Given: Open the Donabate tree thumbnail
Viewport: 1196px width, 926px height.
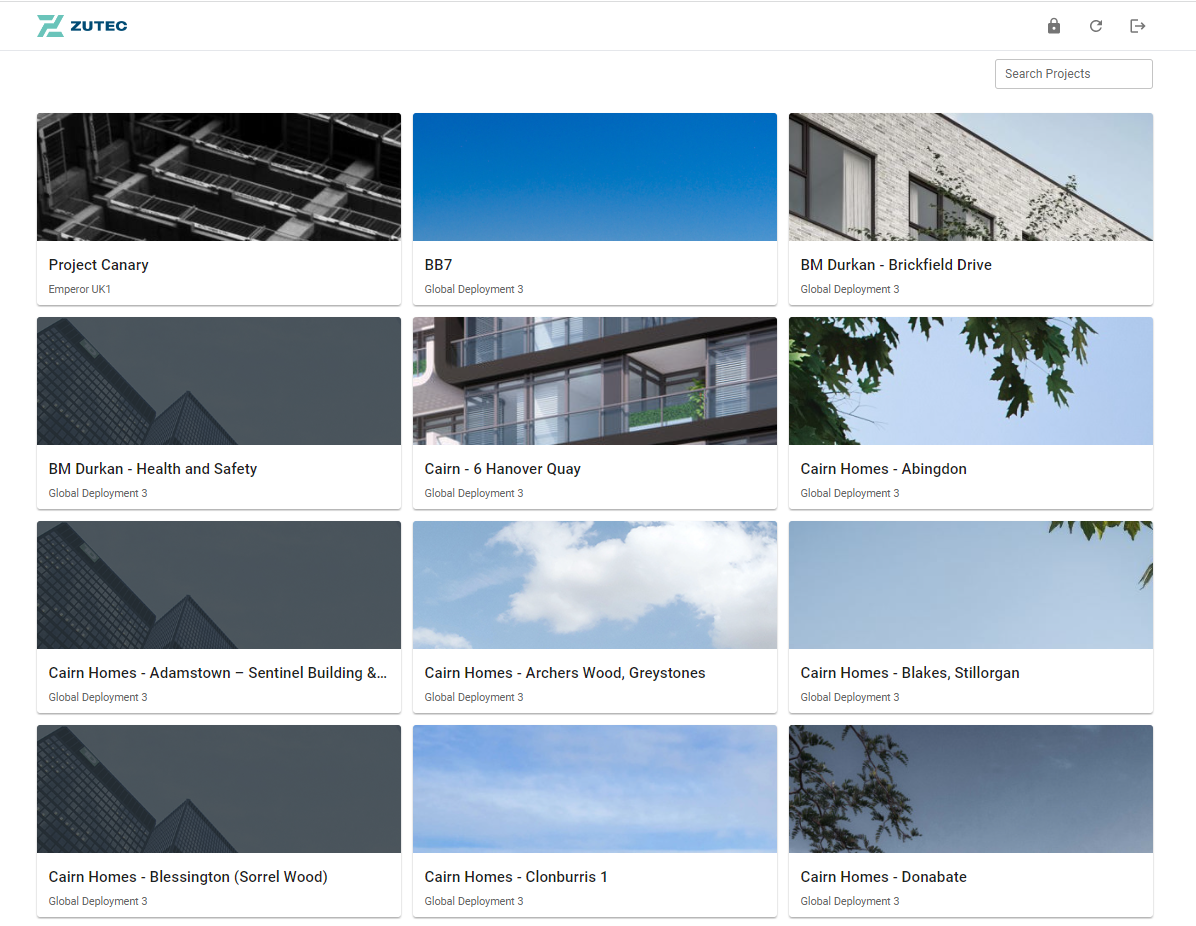Looking at the screenshot, I should coord(971,789).
